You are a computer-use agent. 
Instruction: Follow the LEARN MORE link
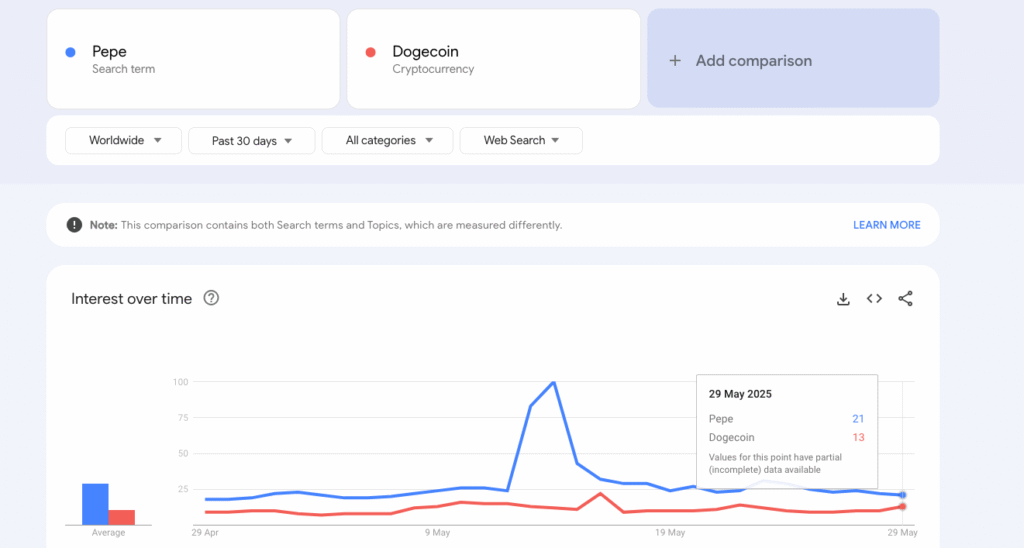pos(886,225)
